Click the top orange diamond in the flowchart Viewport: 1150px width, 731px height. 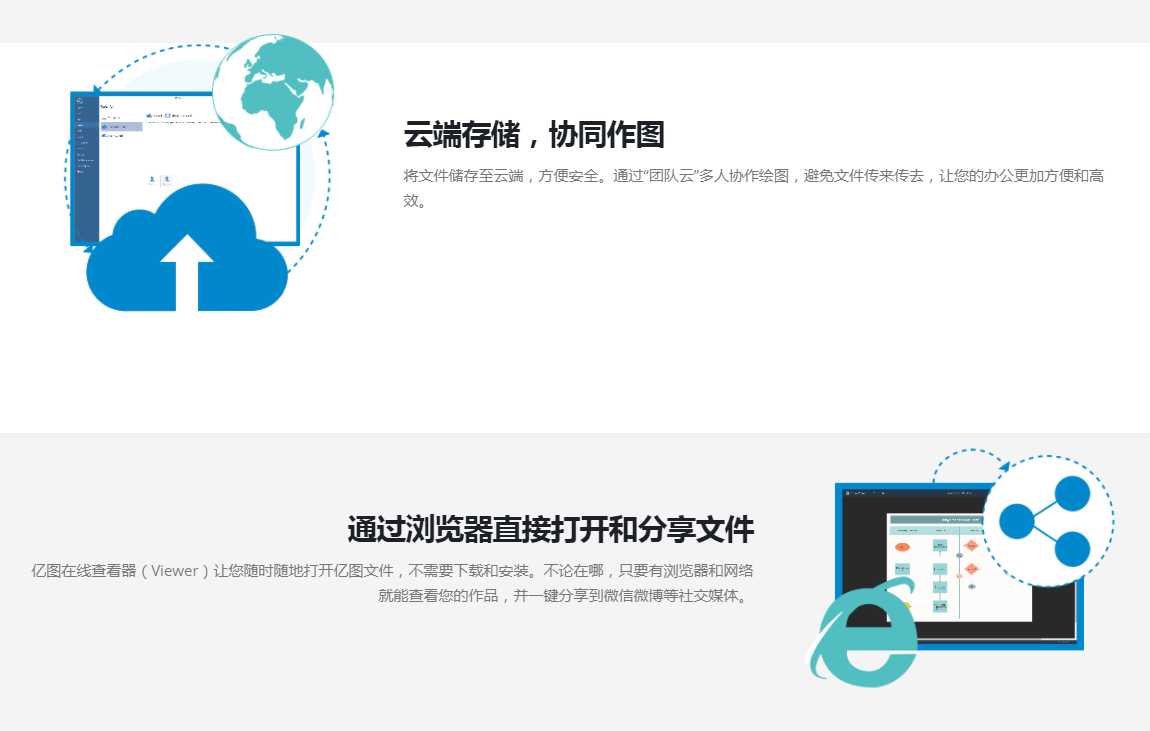click(x=971, y=546)
